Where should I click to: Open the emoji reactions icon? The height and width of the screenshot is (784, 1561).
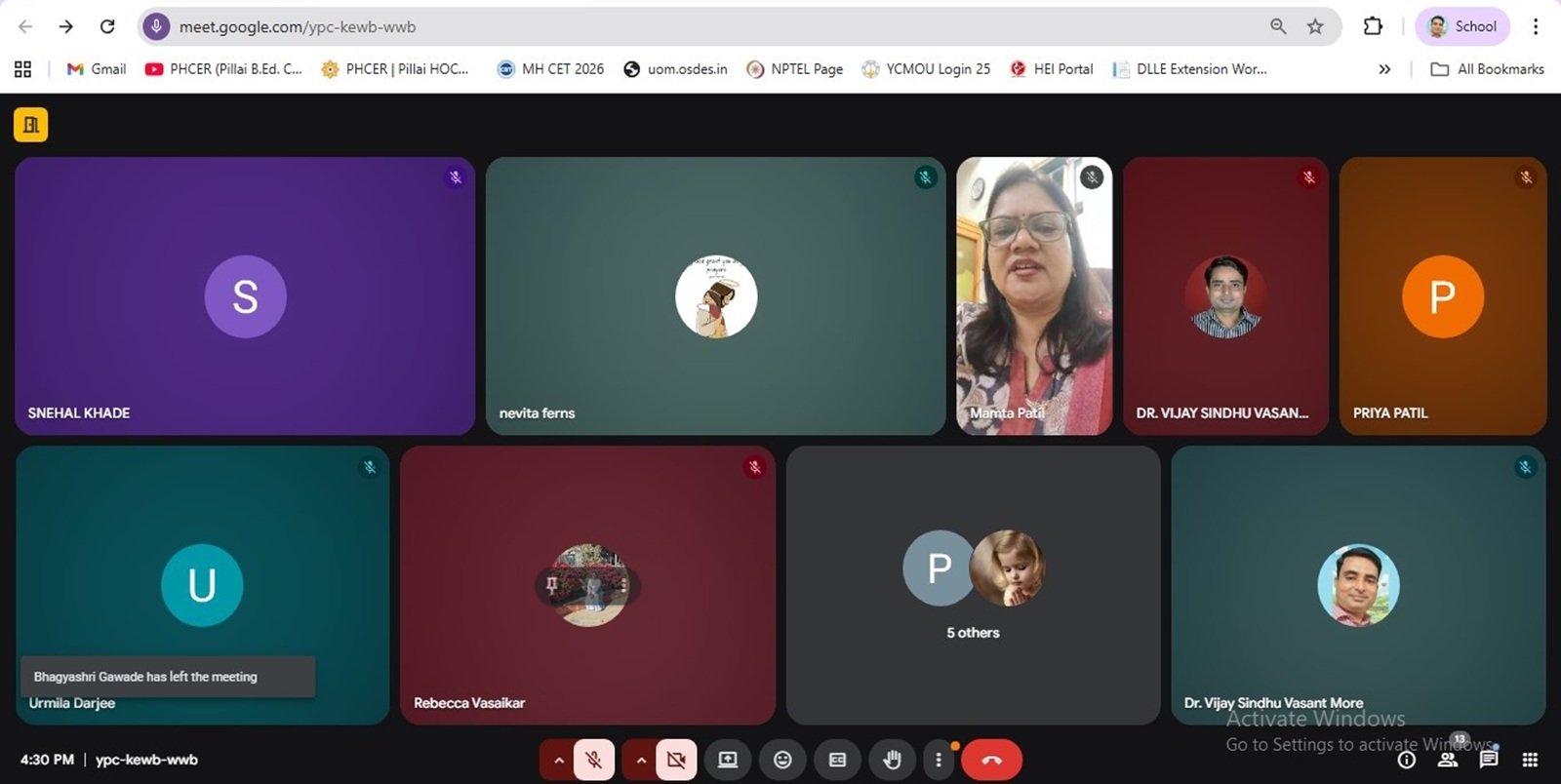click(782, 760)
